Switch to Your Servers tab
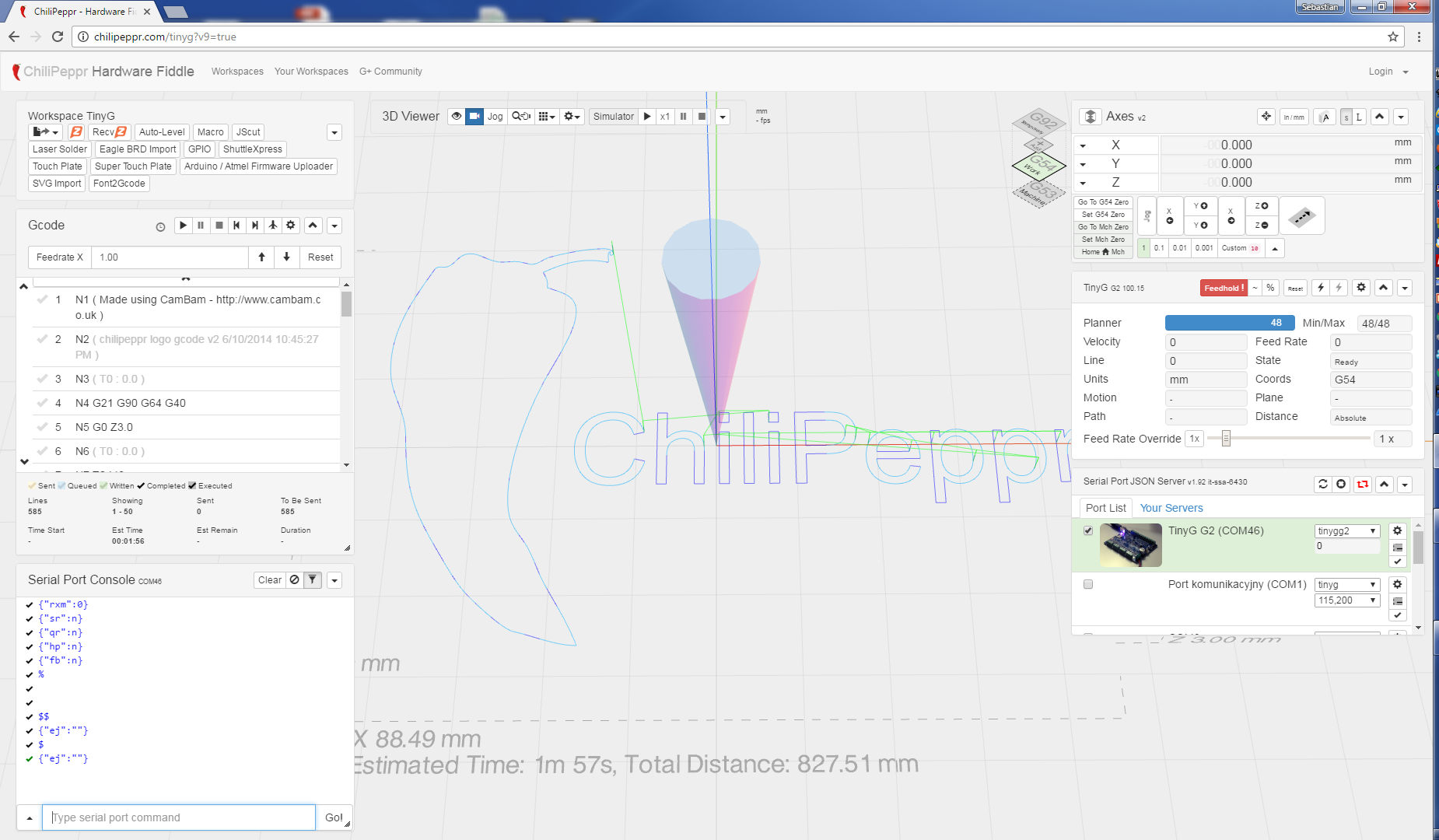This screenshot has height=840, width=1439. pos(1171,508)
